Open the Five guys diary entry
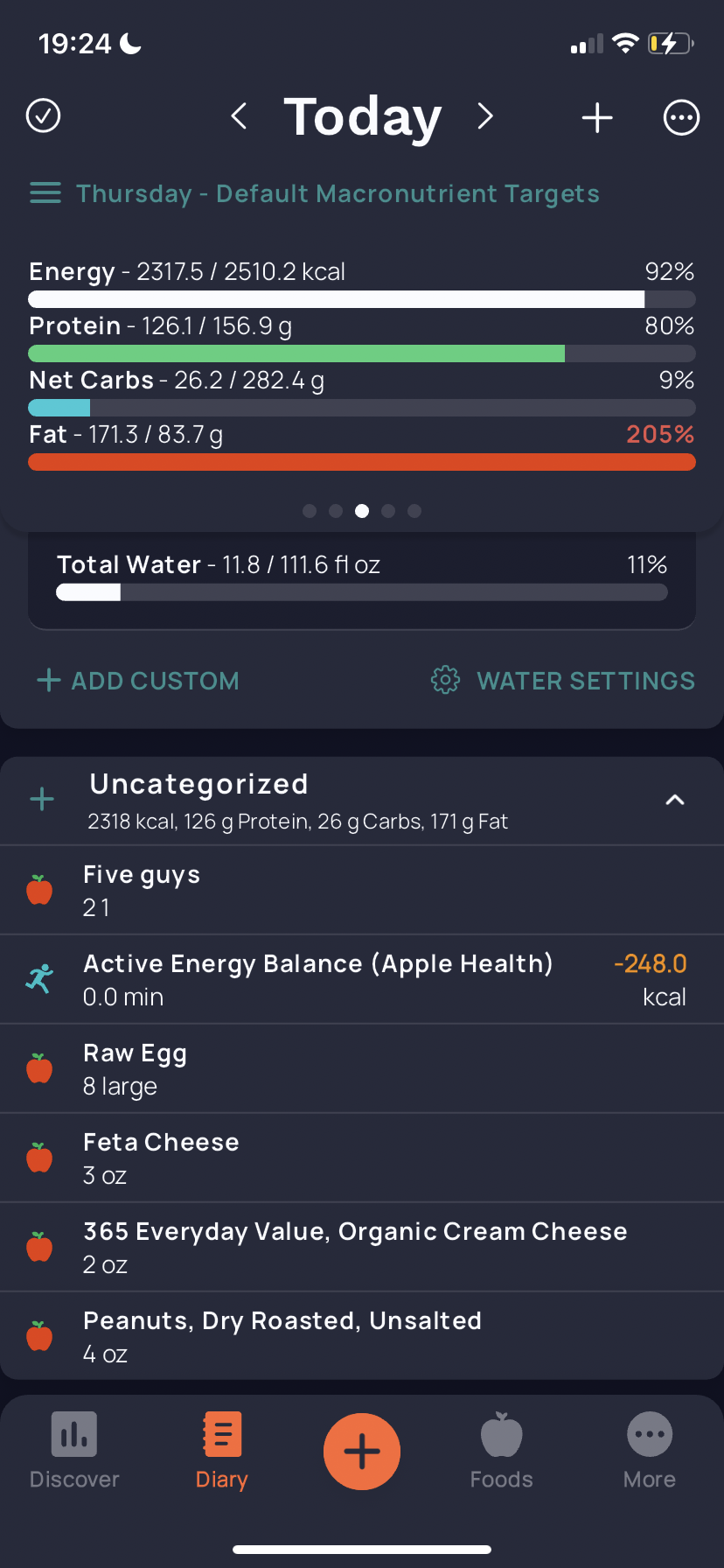The width and height of the screenshot is (724, 1568). [x=362, y=891]
